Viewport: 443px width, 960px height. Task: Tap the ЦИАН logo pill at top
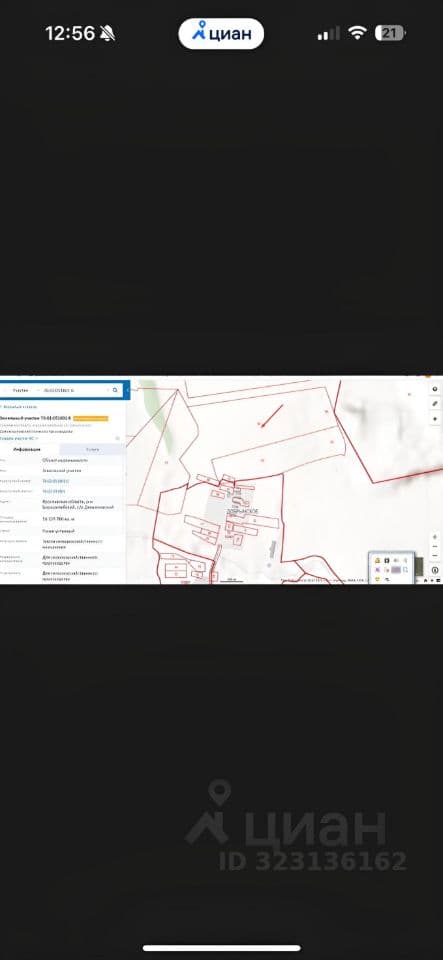point(221,34)
